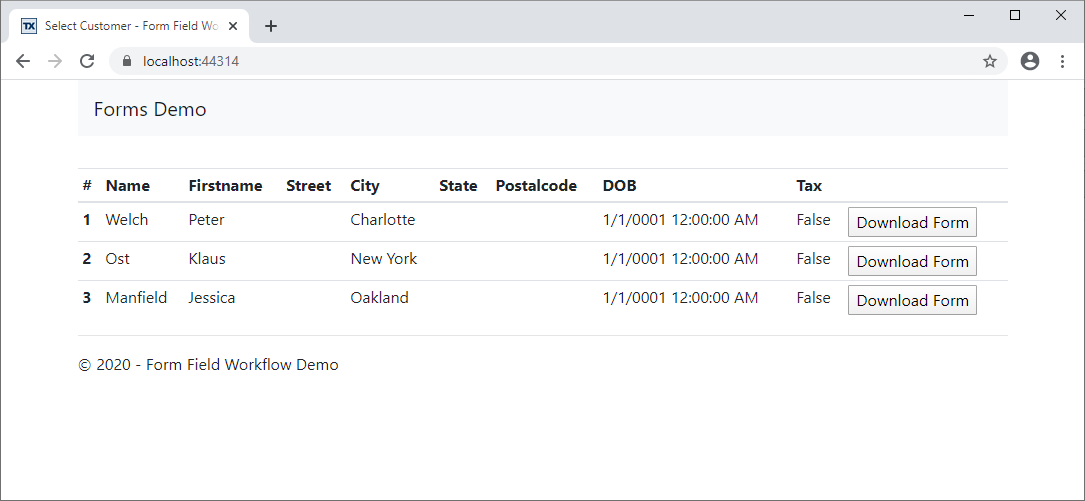The image size is (1085, 501).
Task: View site security info via the lock icon
Action: pos(127,61)
